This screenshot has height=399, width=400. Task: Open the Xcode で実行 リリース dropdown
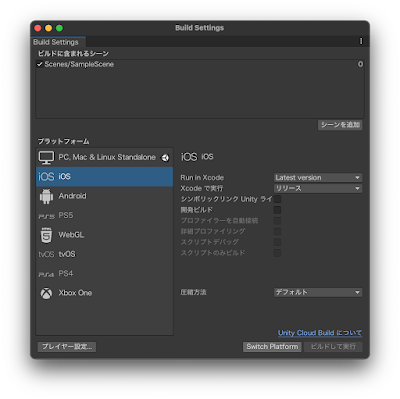(318, 188)
